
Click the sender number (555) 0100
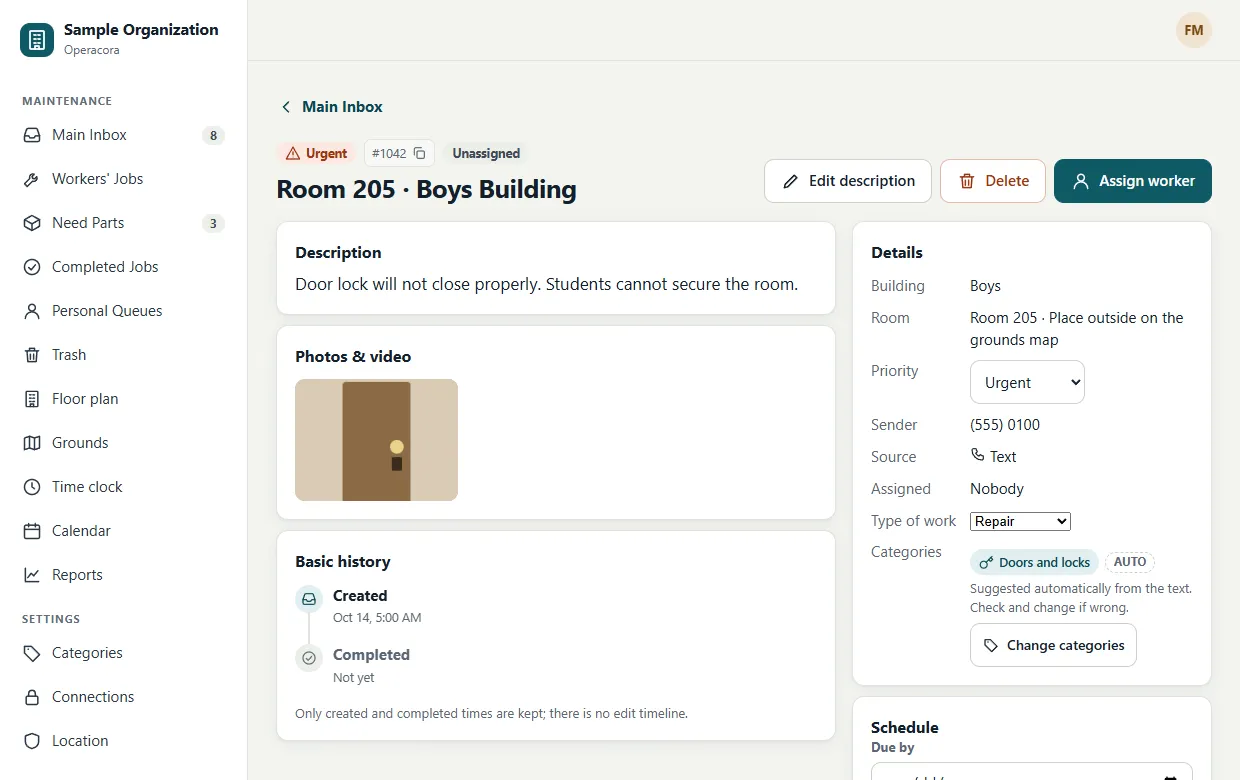[1005, 425]
